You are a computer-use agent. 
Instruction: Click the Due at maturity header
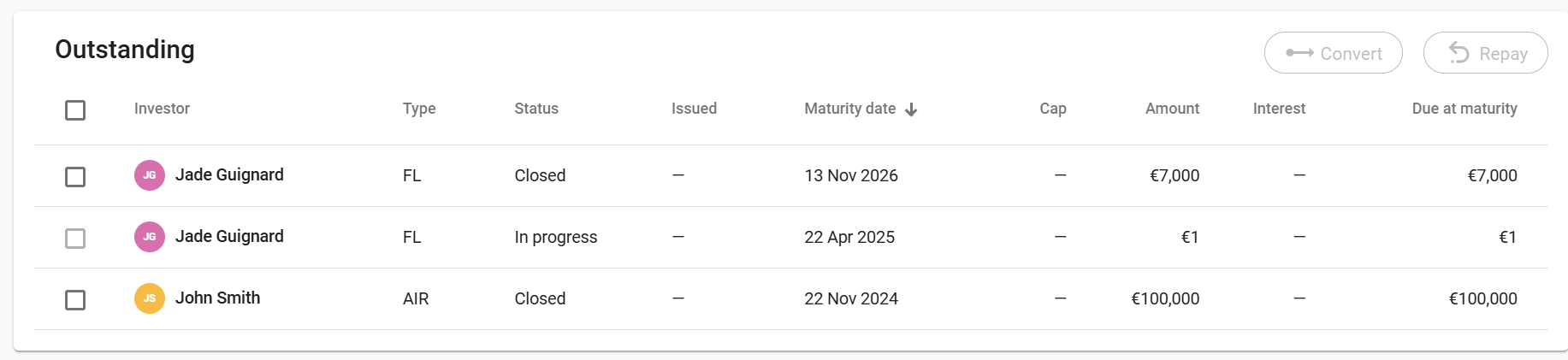pos(1464,109)
